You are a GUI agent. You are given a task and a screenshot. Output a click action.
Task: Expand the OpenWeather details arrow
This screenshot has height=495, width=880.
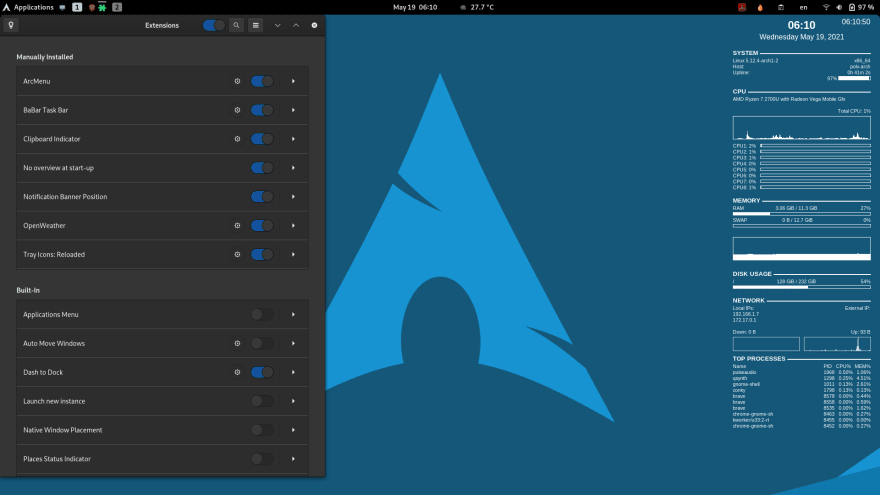293,226
